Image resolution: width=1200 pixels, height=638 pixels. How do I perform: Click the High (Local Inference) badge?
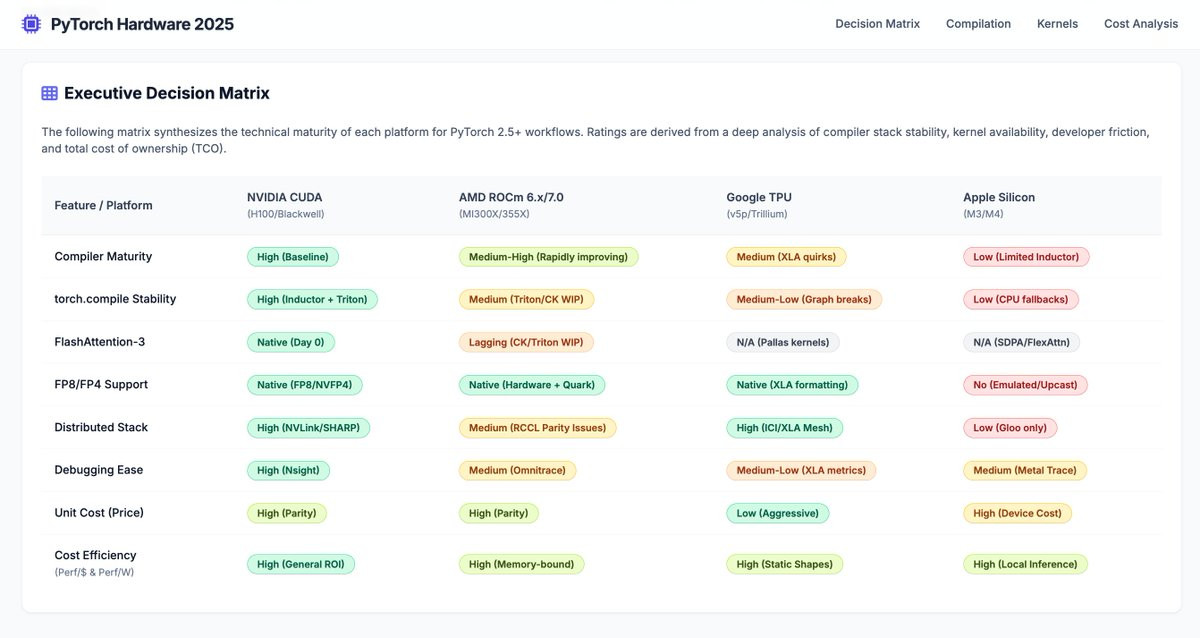(1025, 564)
